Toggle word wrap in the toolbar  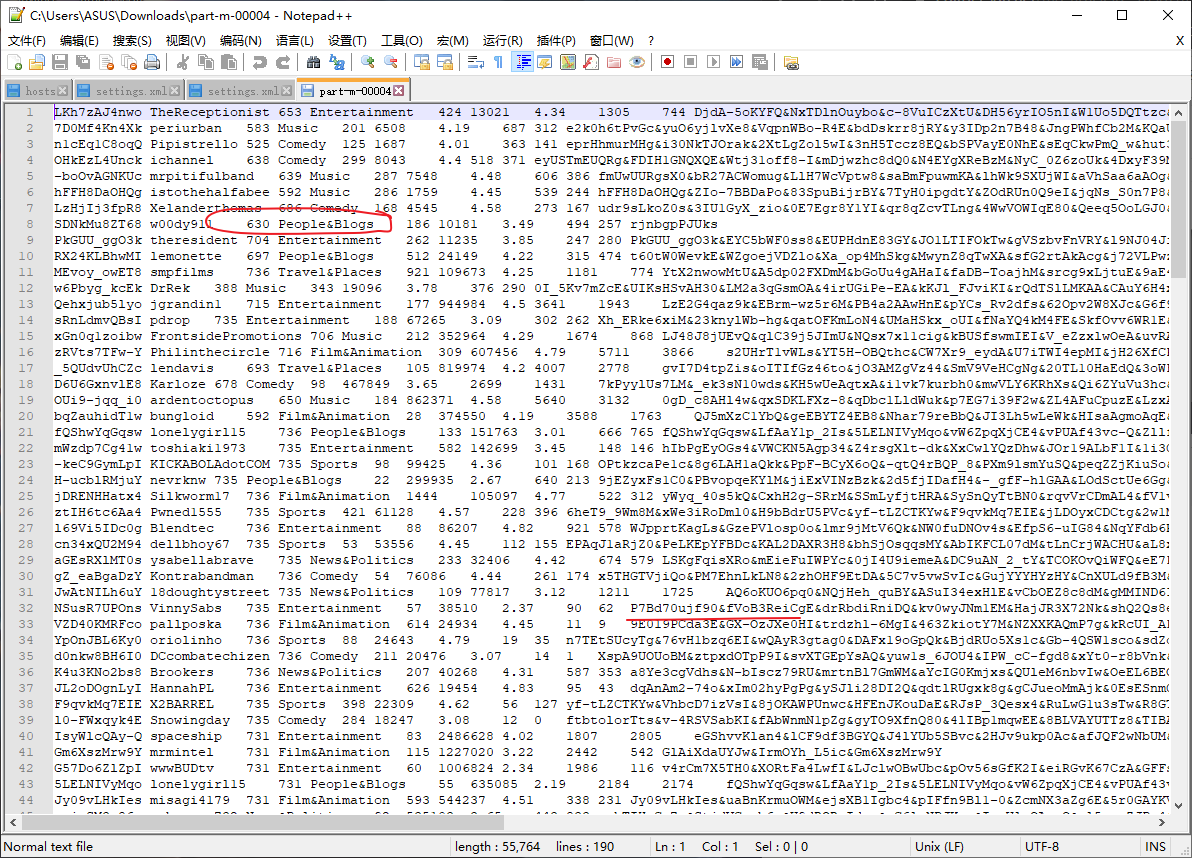tap(476, 62)
